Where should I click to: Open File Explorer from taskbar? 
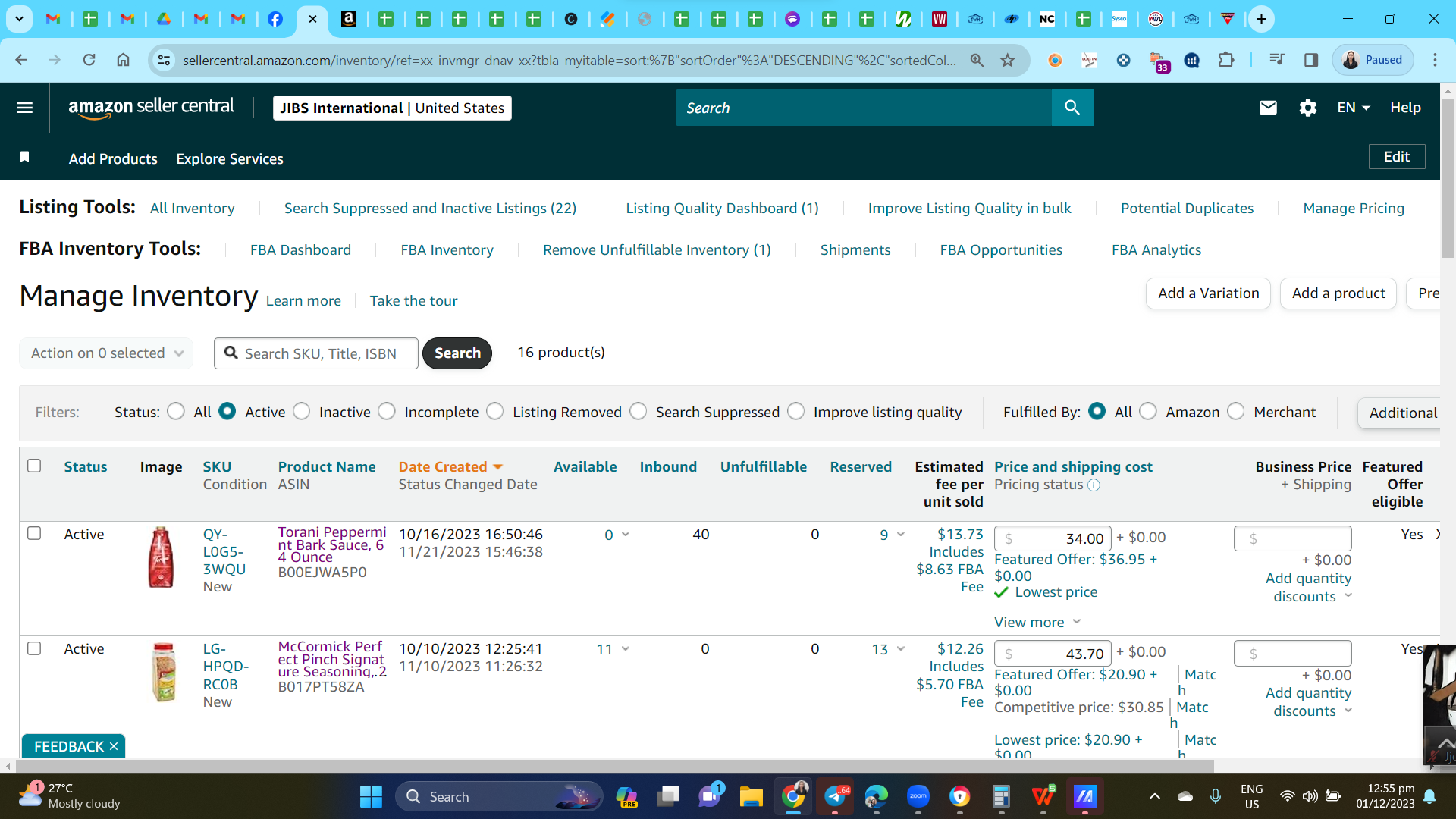(x=751, y=796)
